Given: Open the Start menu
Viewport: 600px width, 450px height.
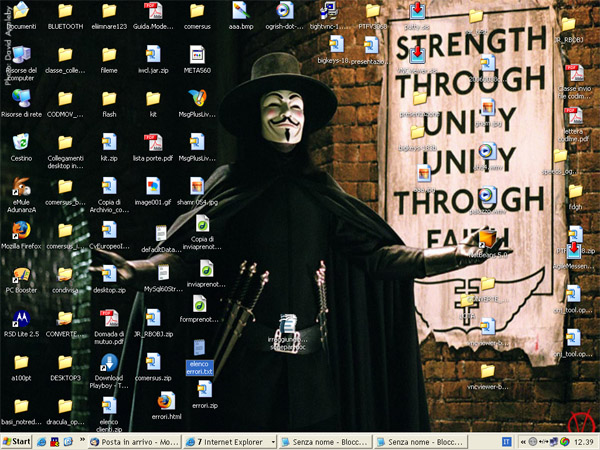Looking at the screenshot, I should pos(16,442).
